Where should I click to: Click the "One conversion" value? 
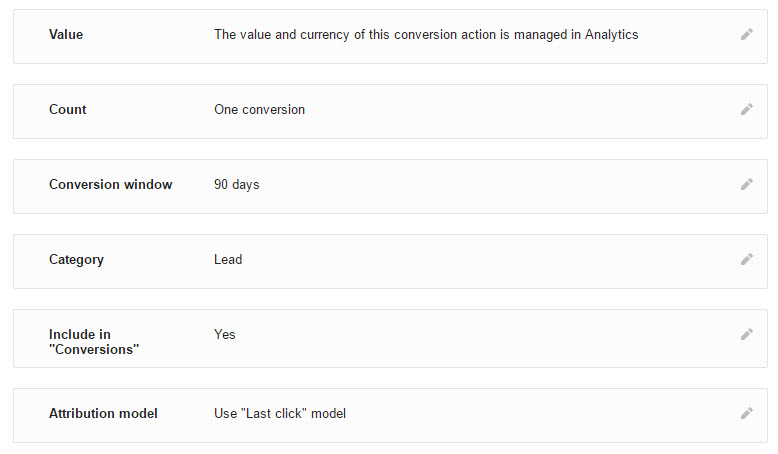click(x=259, y=110)
